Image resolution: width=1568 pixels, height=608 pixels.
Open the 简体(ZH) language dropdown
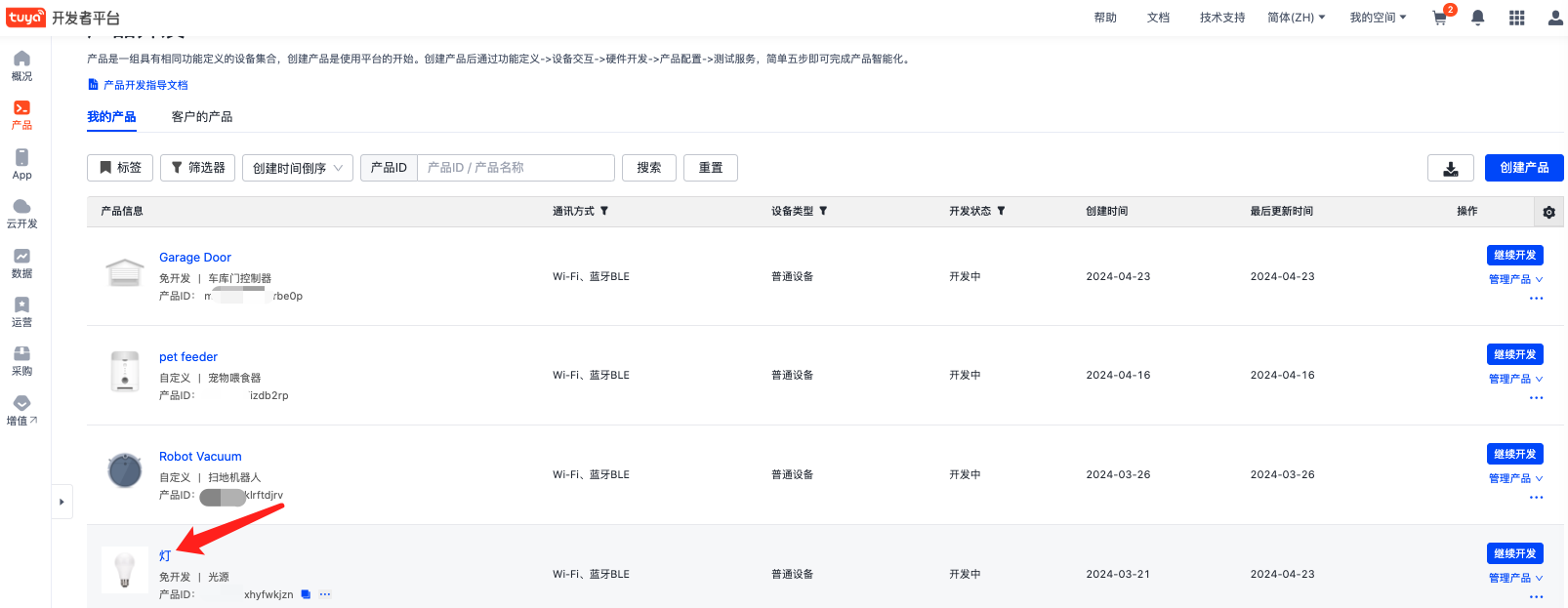click(x=1296, y=18)
